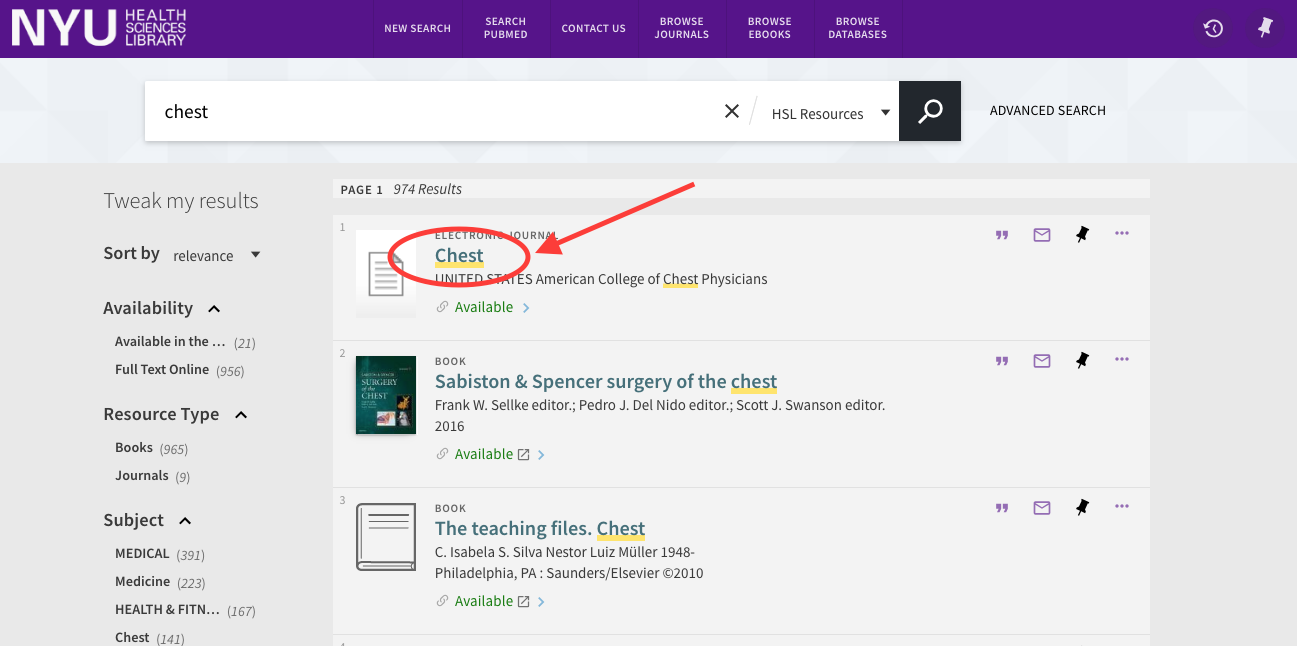Screen dimensions: 1297x646
Task: Click external link icon on Sabiston Available
Action: tap(523, 454)
